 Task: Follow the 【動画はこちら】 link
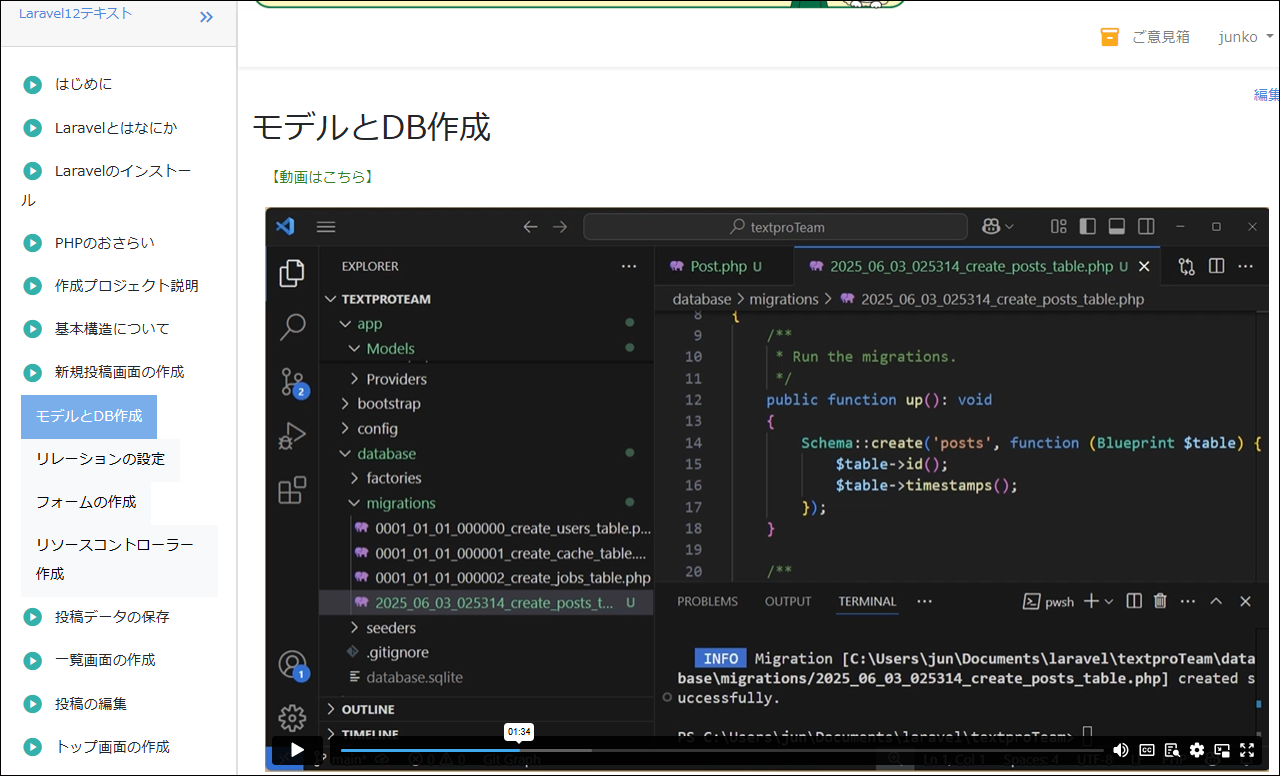[322, 177]
